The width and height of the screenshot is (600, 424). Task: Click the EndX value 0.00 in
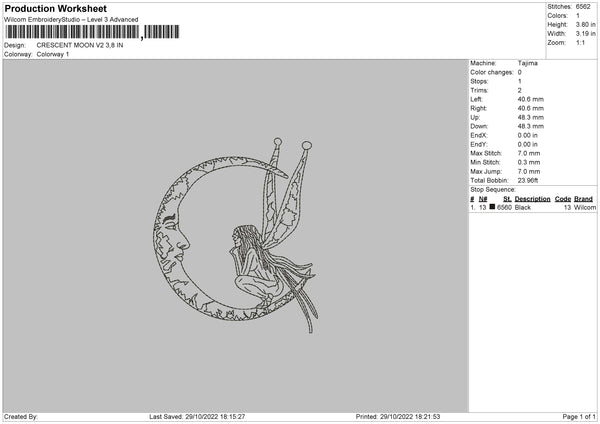click(x=528, y=135)
